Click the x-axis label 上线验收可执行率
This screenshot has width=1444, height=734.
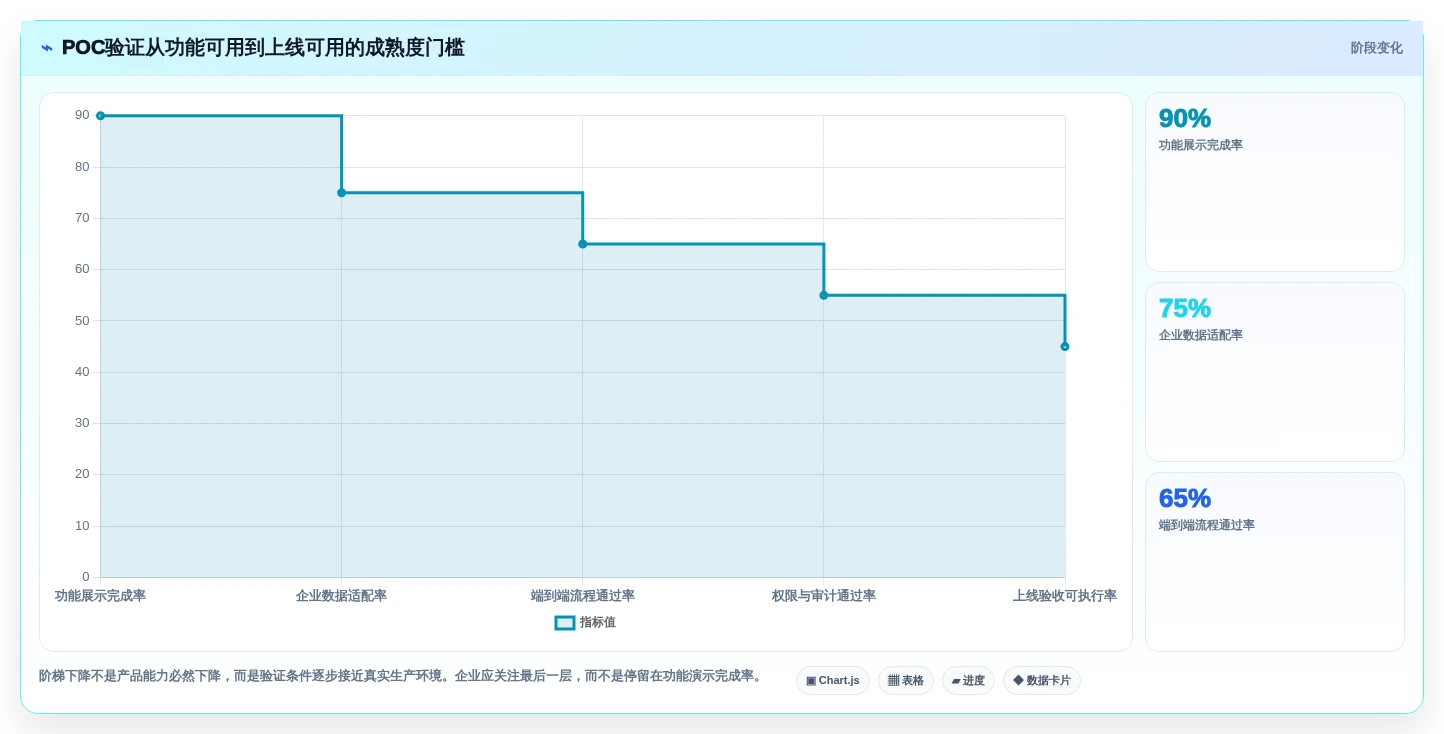[1065, 596]
